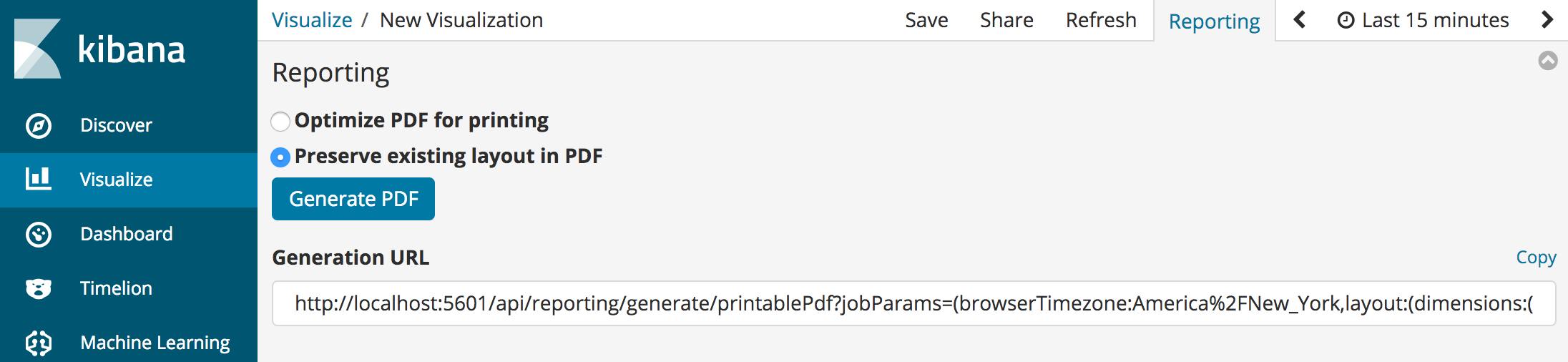The width and height of the screenshot is (1568, 362).
Task: Click the Visualize bar chart icon
Action: [39, 179]
